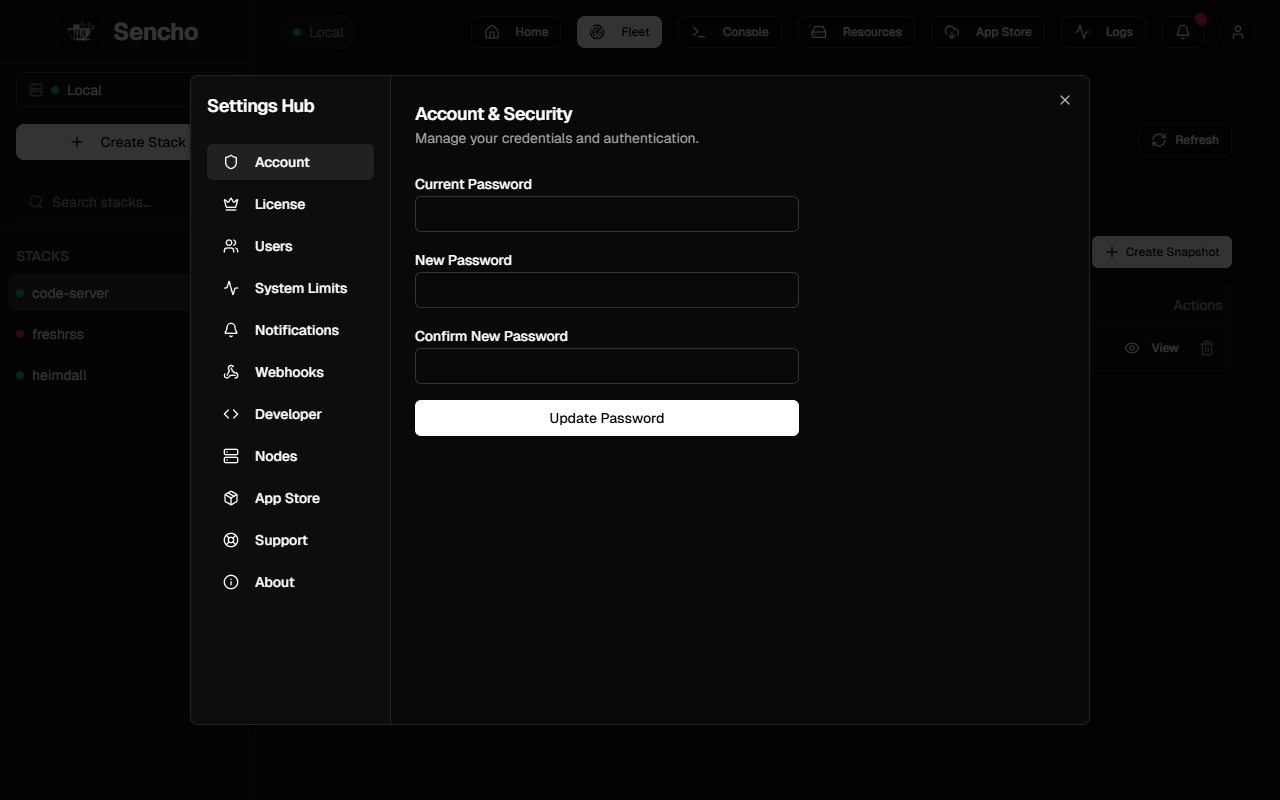This screenshot has width=1280, height=800.
Task: Open the Users settings section
Action: [290, 246]
